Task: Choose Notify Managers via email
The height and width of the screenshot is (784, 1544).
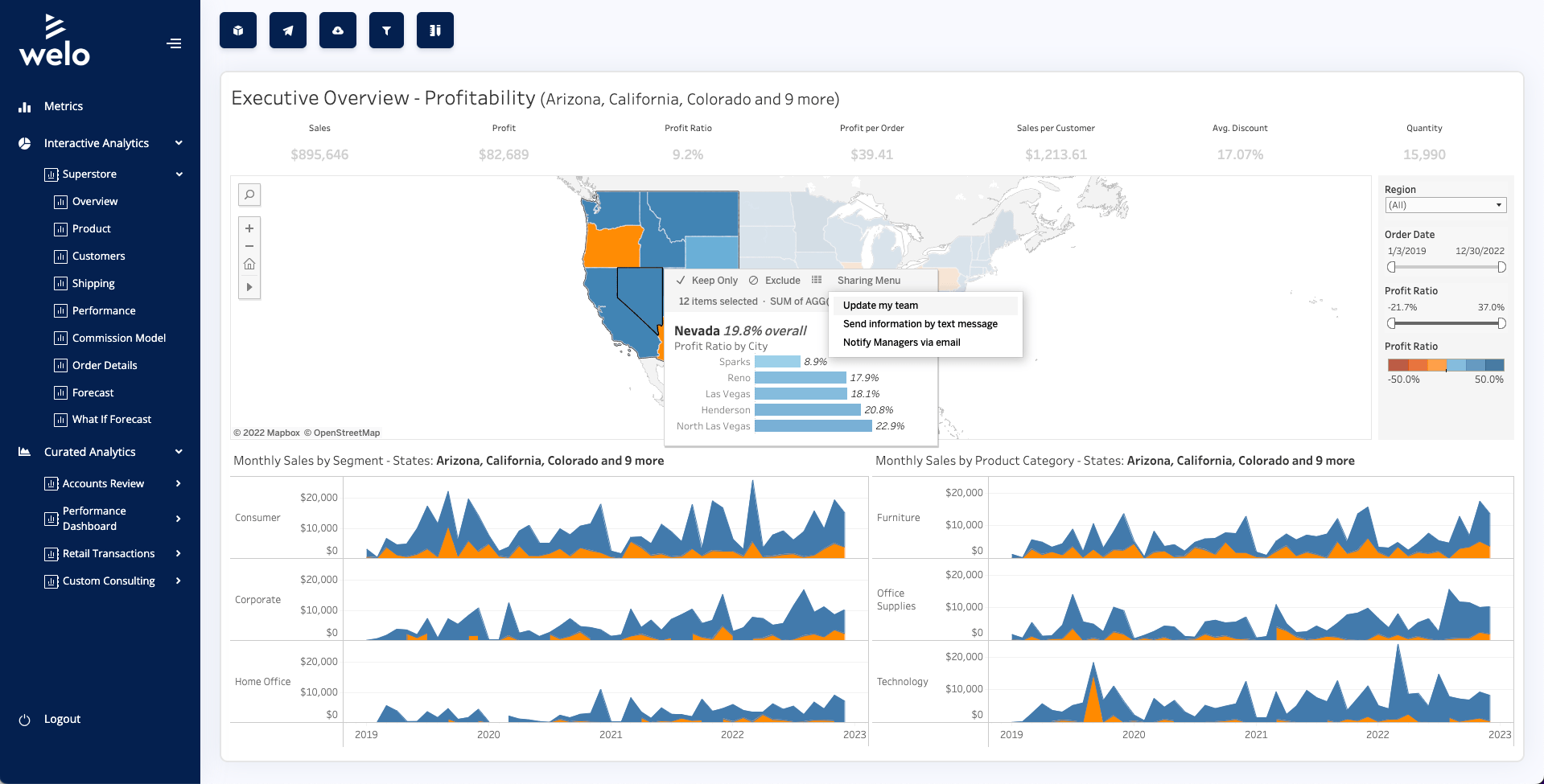Action: [901, 343]
